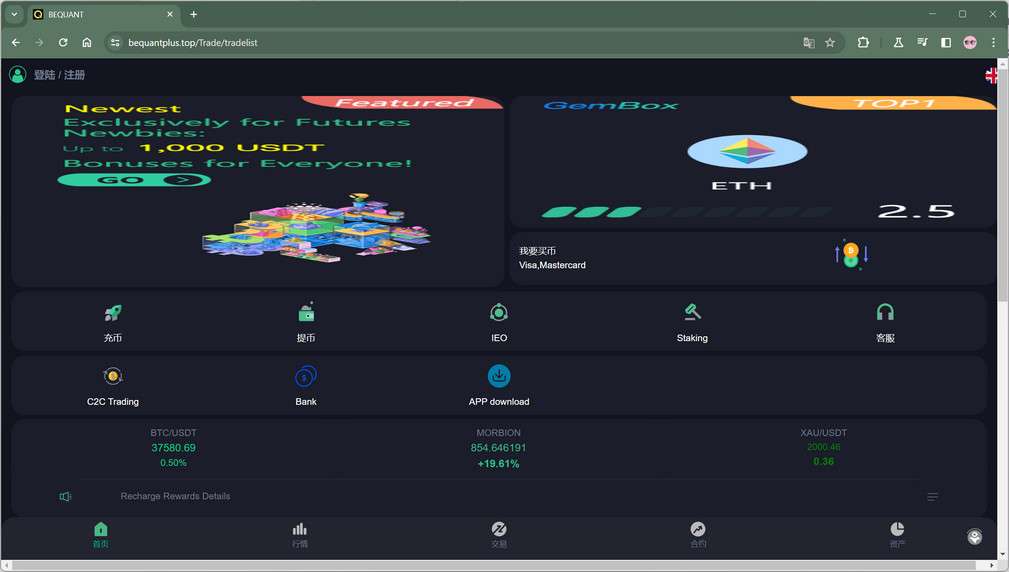Open the wallet withdraw icon

pyautogui.click(x=306, y=312)
